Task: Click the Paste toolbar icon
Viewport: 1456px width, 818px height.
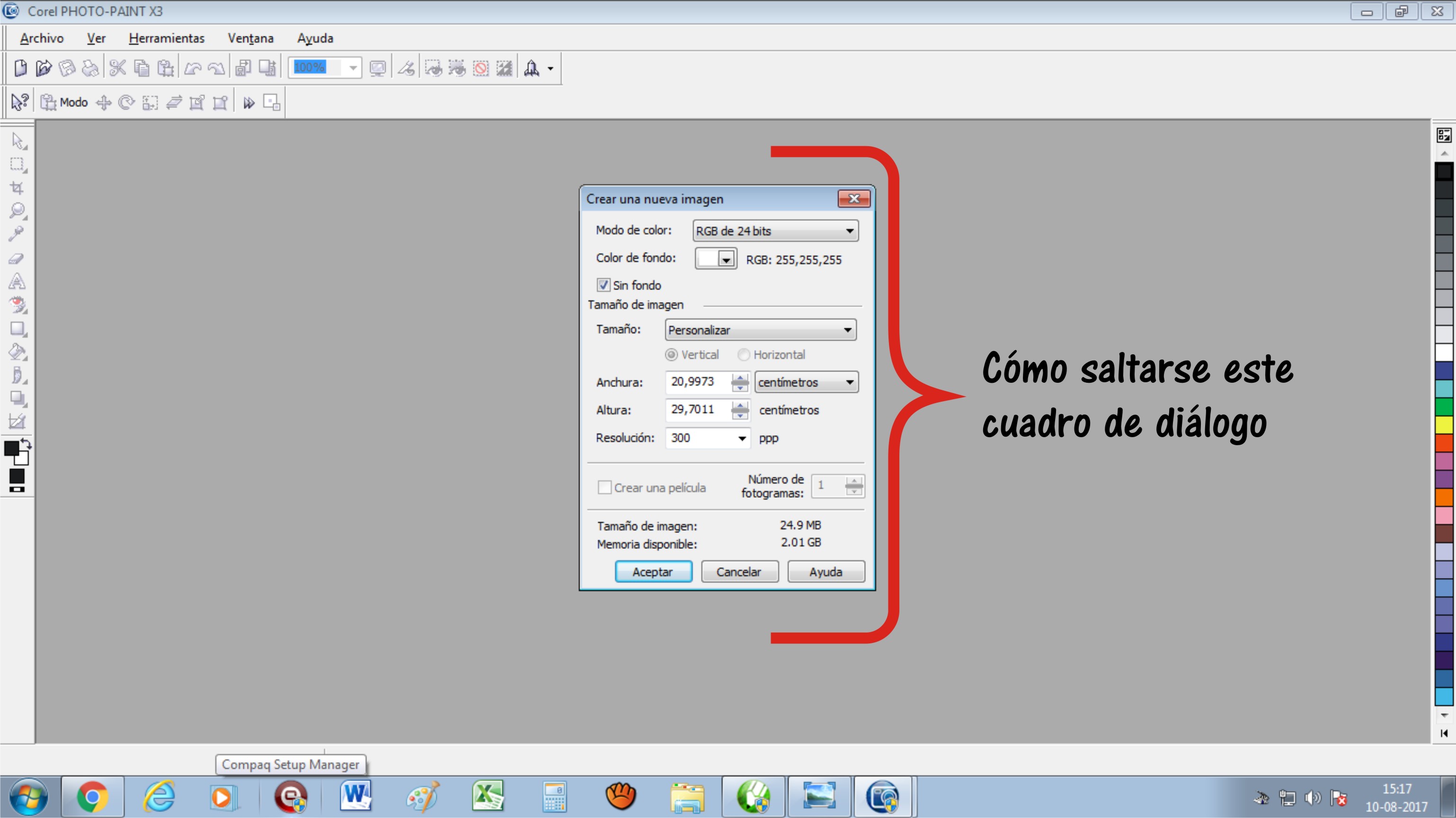Action: [165, 68]
